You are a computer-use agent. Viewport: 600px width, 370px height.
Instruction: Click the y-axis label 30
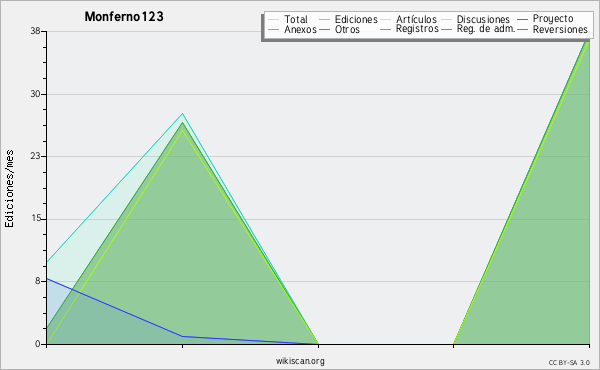point(36,94)
